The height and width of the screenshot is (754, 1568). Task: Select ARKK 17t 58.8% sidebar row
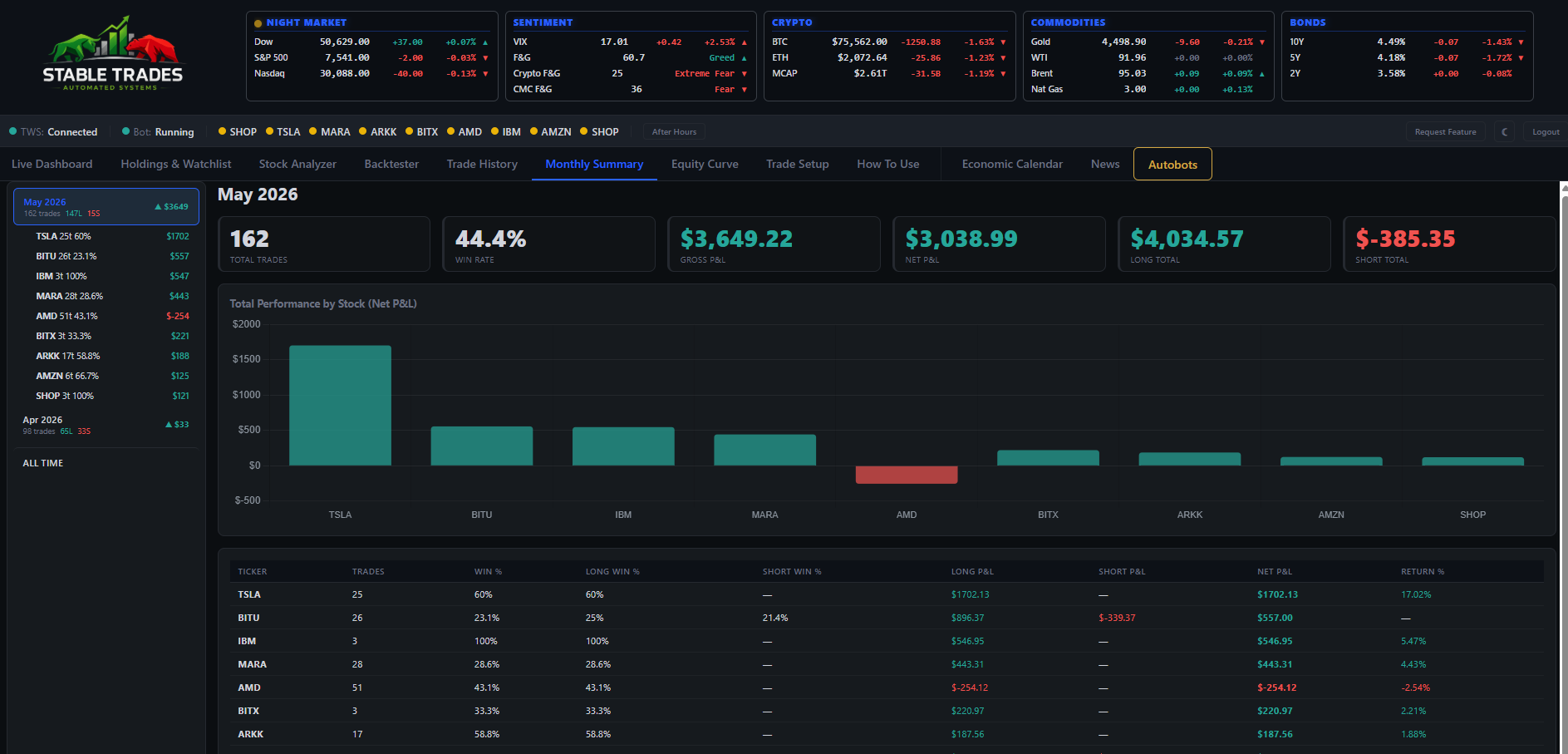(x=112, y=356)
